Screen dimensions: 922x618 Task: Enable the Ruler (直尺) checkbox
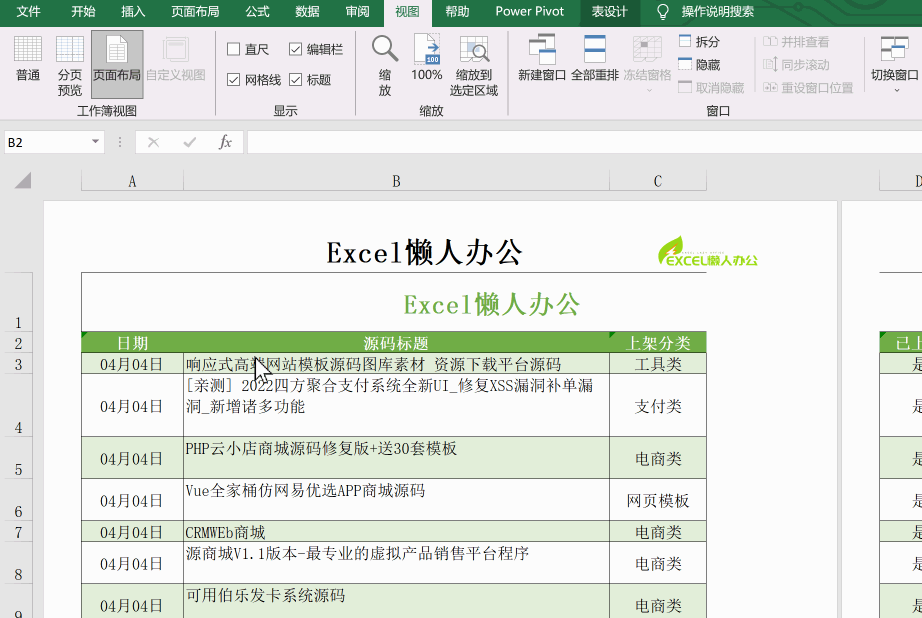pos(233,49)
